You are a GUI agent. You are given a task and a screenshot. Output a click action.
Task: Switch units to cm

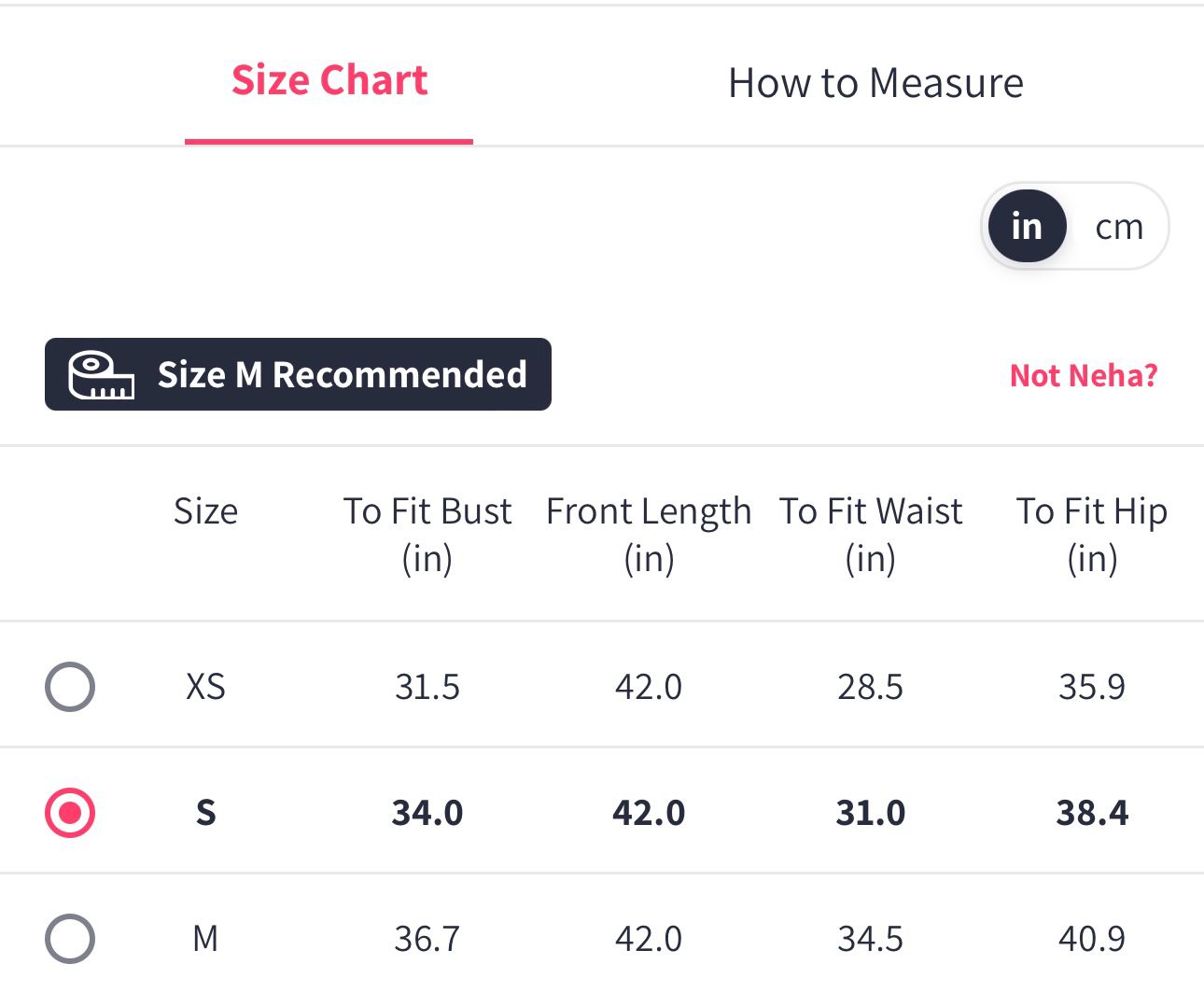[1118, 227]
